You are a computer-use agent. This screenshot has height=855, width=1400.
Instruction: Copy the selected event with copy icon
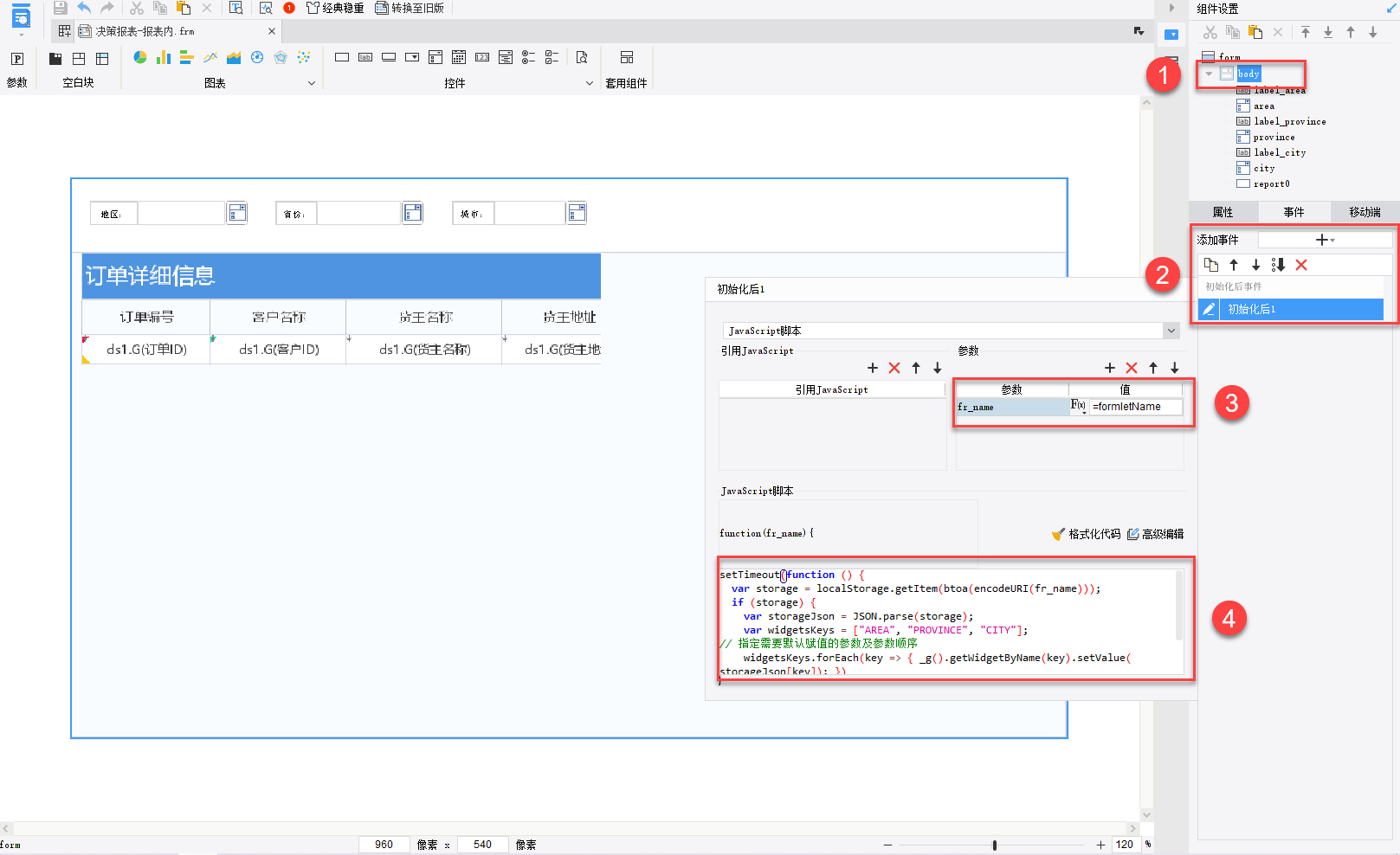tap(1211, 265)
